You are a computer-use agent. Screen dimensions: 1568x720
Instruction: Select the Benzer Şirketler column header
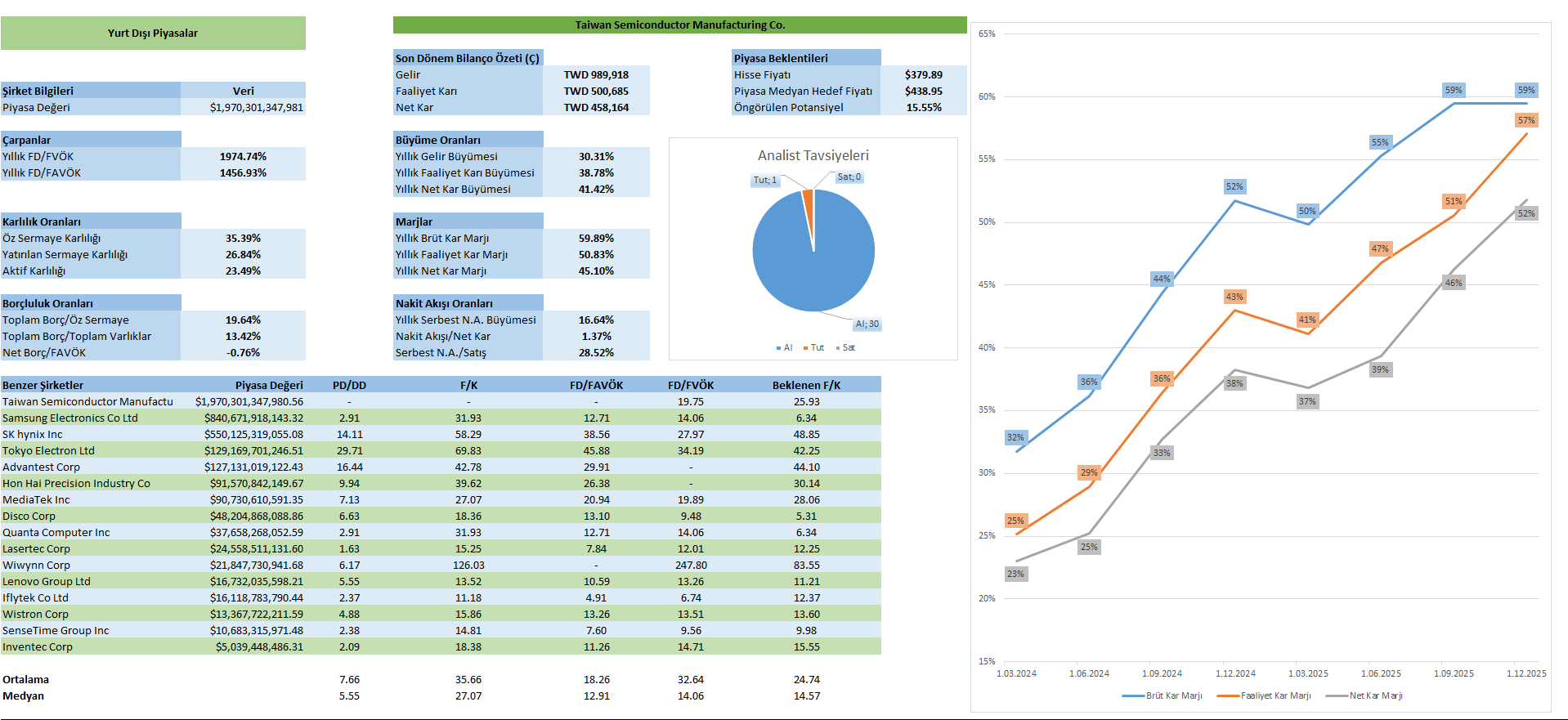click(43, 385)
